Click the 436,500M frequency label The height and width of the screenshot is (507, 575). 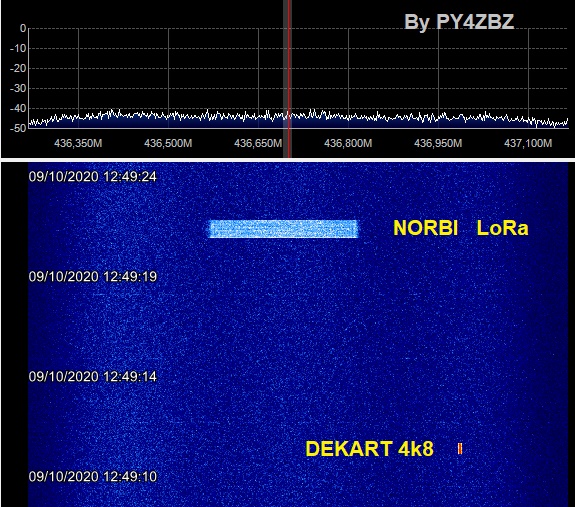click(168, 143)
